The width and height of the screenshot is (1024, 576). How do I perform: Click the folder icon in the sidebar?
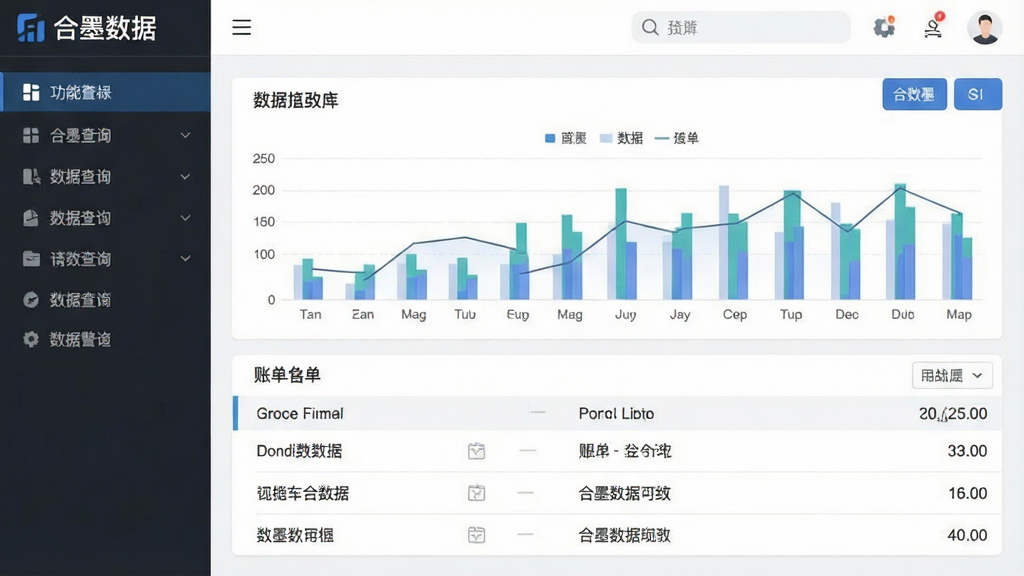point(31,259)
